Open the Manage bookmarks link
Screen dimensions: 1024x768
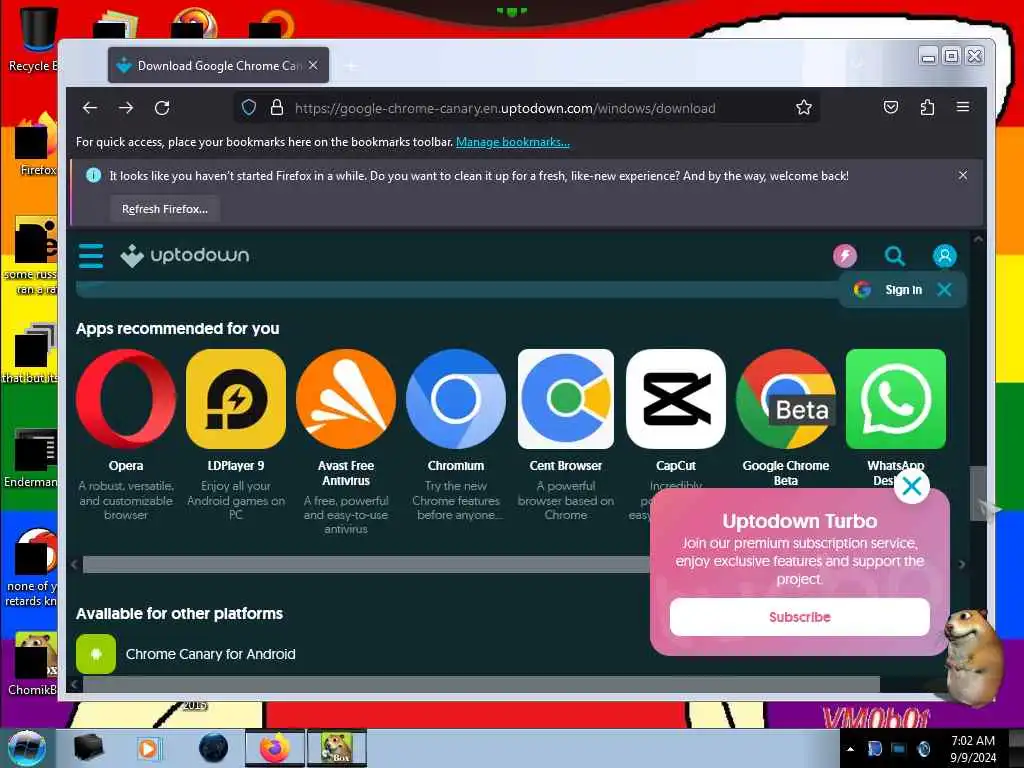[513, 142]
